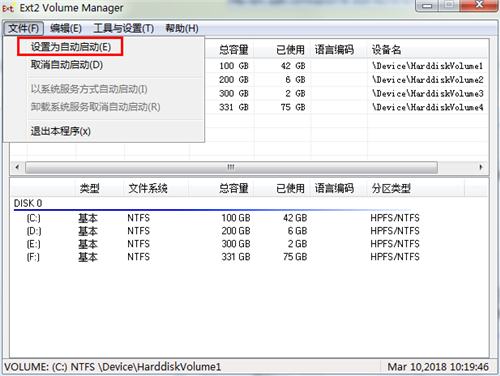Screen dimensions: 500x376
Task: Open the 文件(F) menu
Action: pos(23,28)
